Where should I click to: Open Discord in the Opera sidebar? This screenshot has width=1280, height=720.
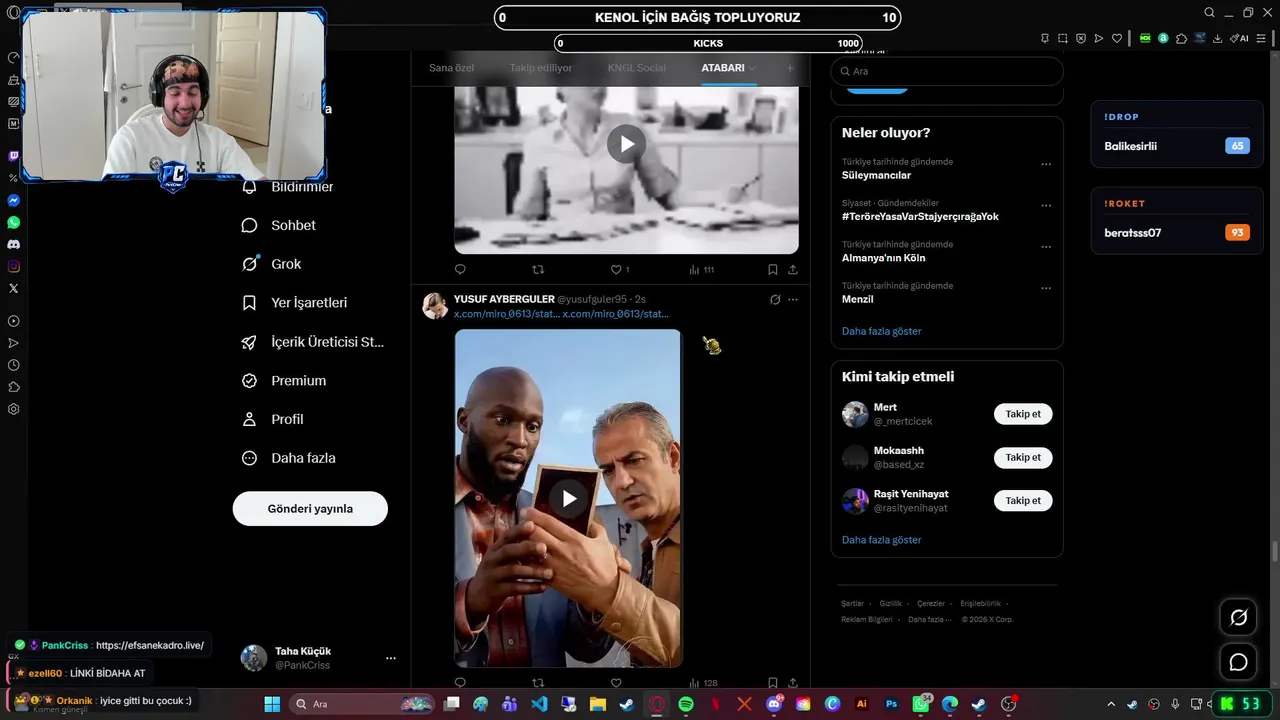click(x=13, y=244)
